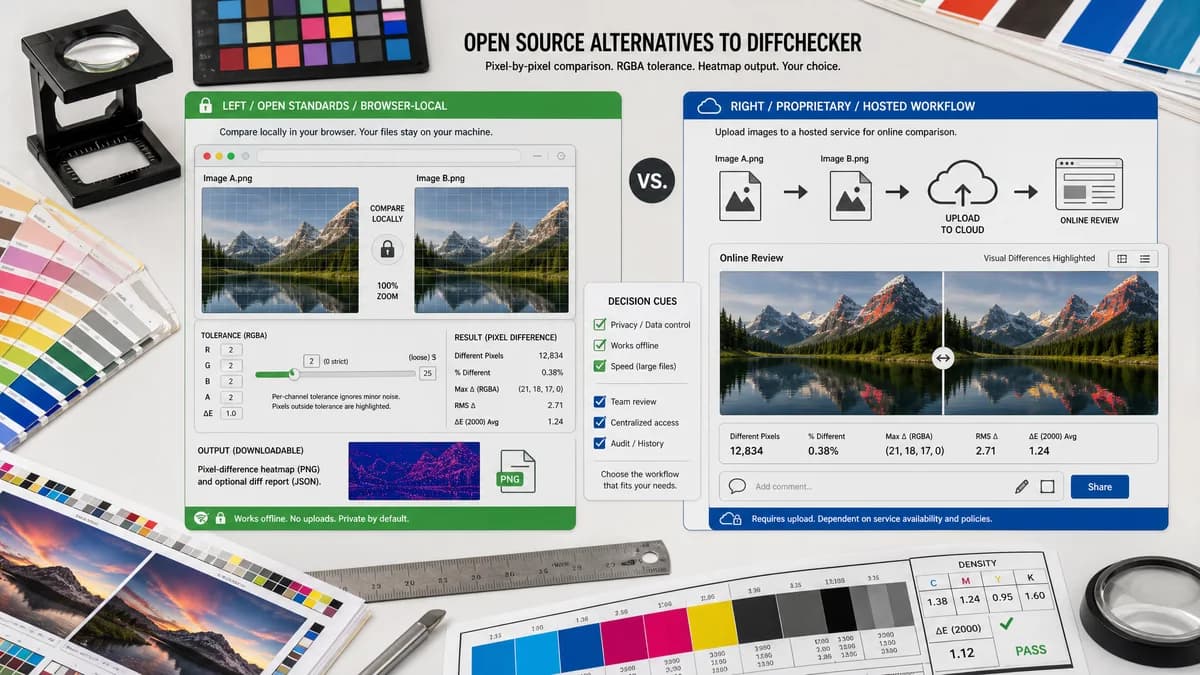Click the Visual Differences Highlighted label

1039,258
